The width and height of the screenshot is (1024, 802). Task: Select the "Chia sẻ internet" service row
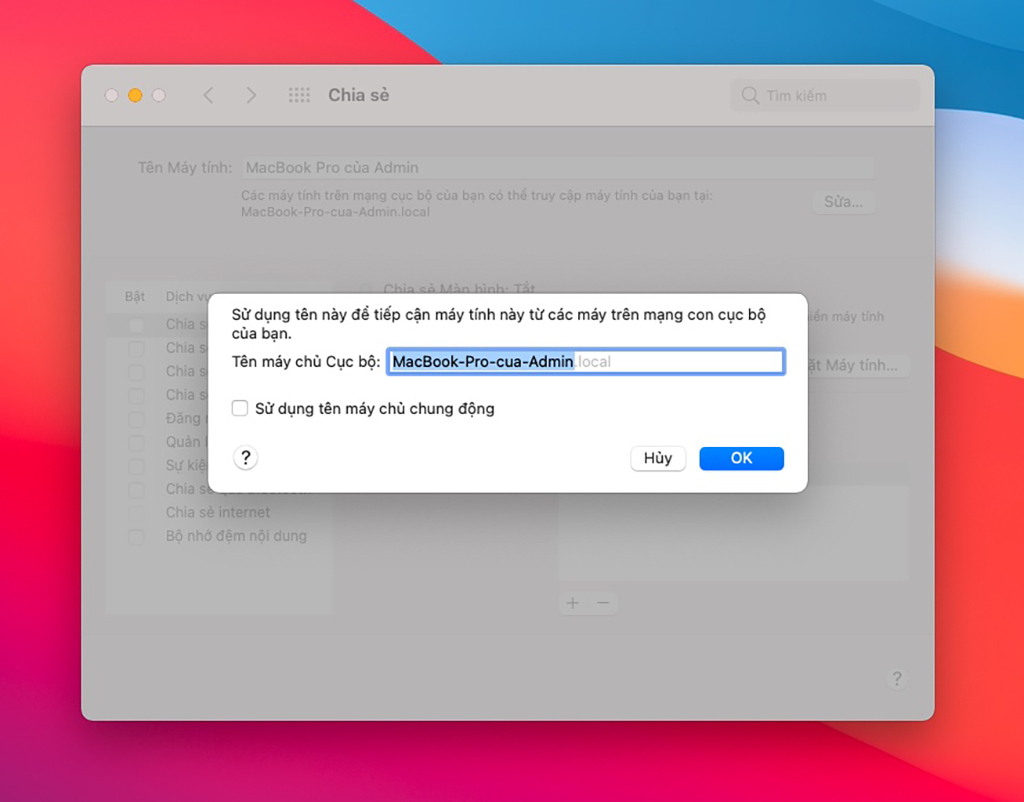tap(219, 513)
